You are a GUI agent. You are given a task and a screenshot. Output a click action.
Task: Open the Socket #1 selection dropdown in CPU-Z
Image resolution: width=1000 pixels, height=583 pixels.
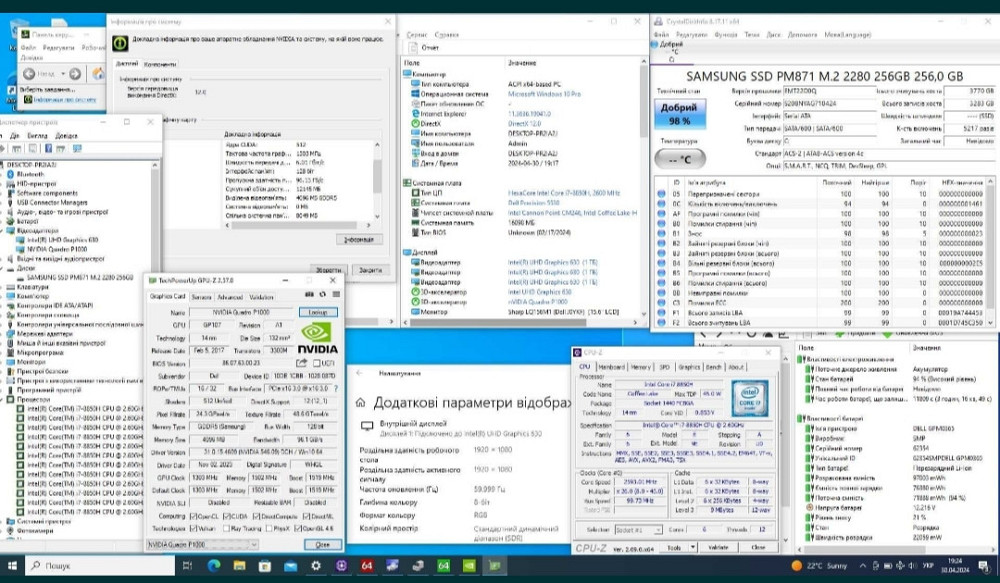coord(658,528)
